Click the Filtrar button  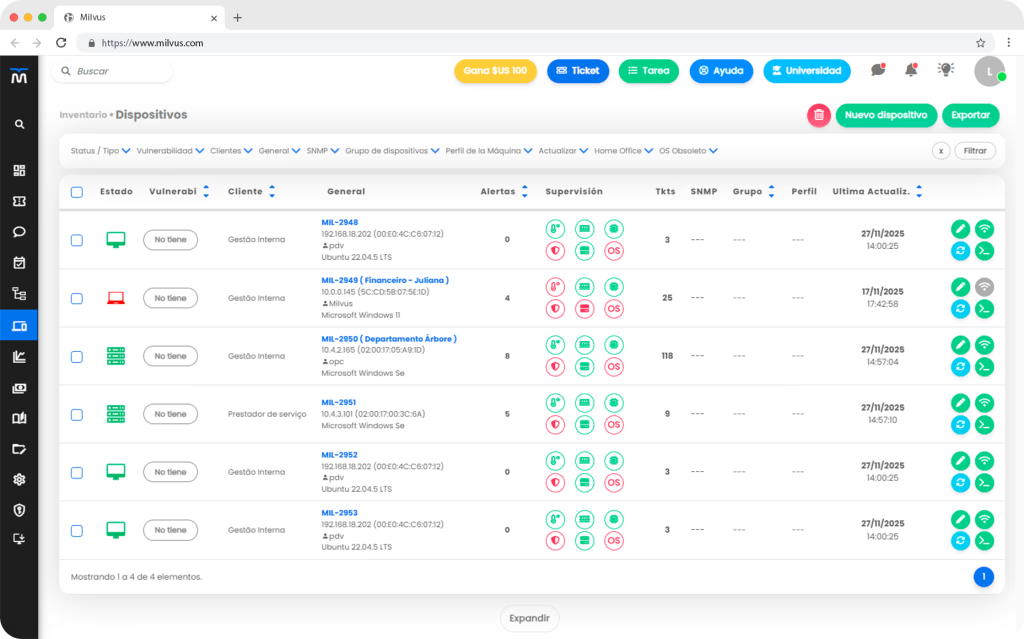[975, 151]
